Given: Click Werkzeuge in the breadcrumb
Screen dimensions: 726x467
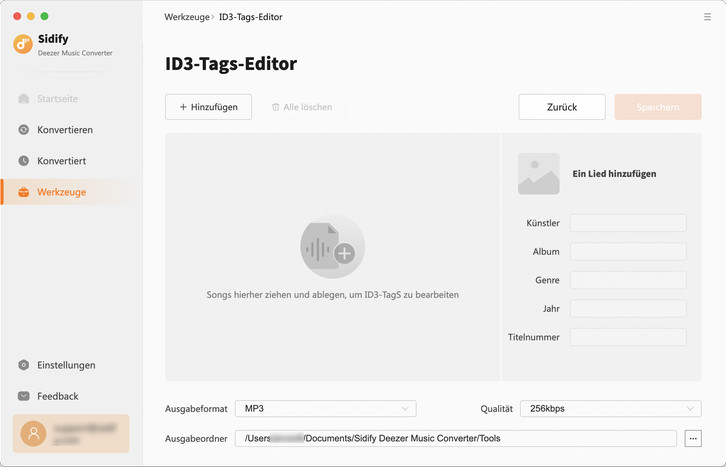Looking at the screenshot, I should pos(187,17).
